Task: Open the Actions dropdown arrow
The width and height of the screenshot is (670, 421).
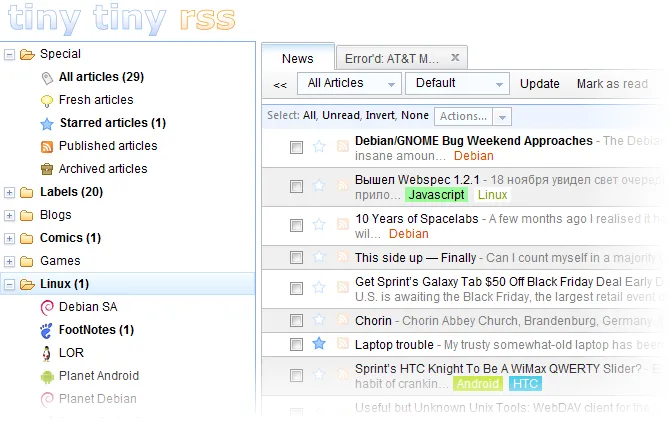Action: 502,117
